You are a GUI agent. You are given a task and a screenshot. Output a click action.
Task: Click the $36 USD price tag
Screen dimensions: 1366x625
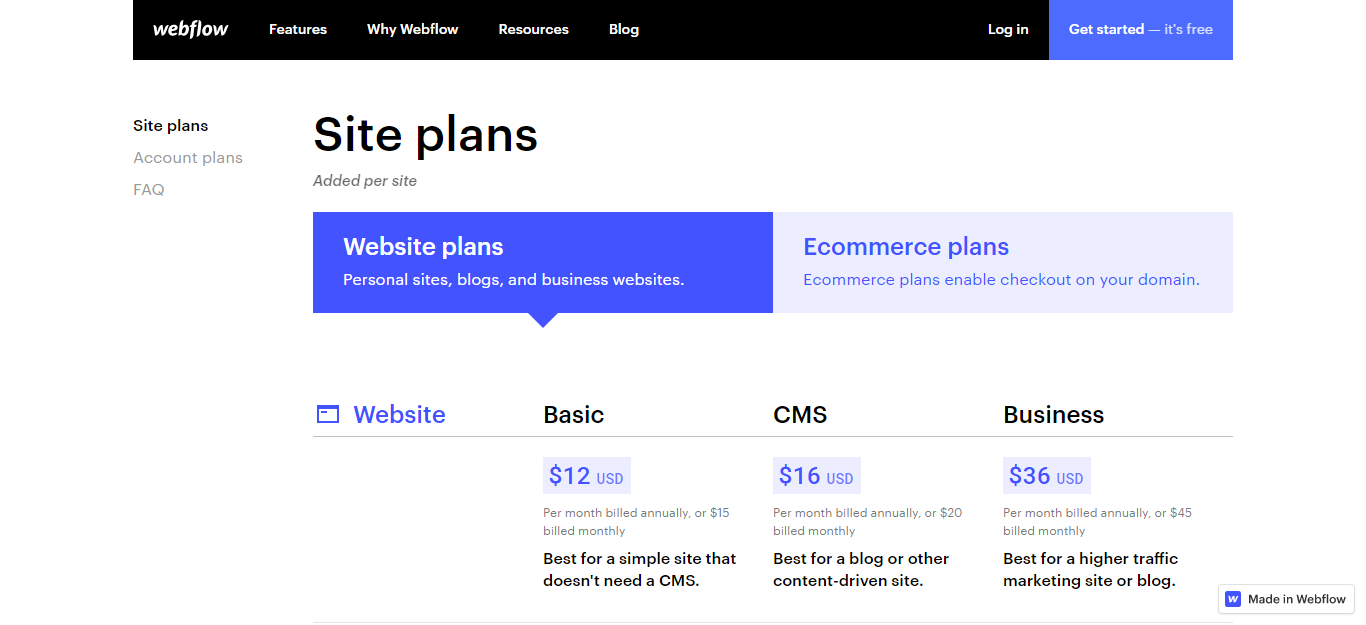[x=1047, y=476]
